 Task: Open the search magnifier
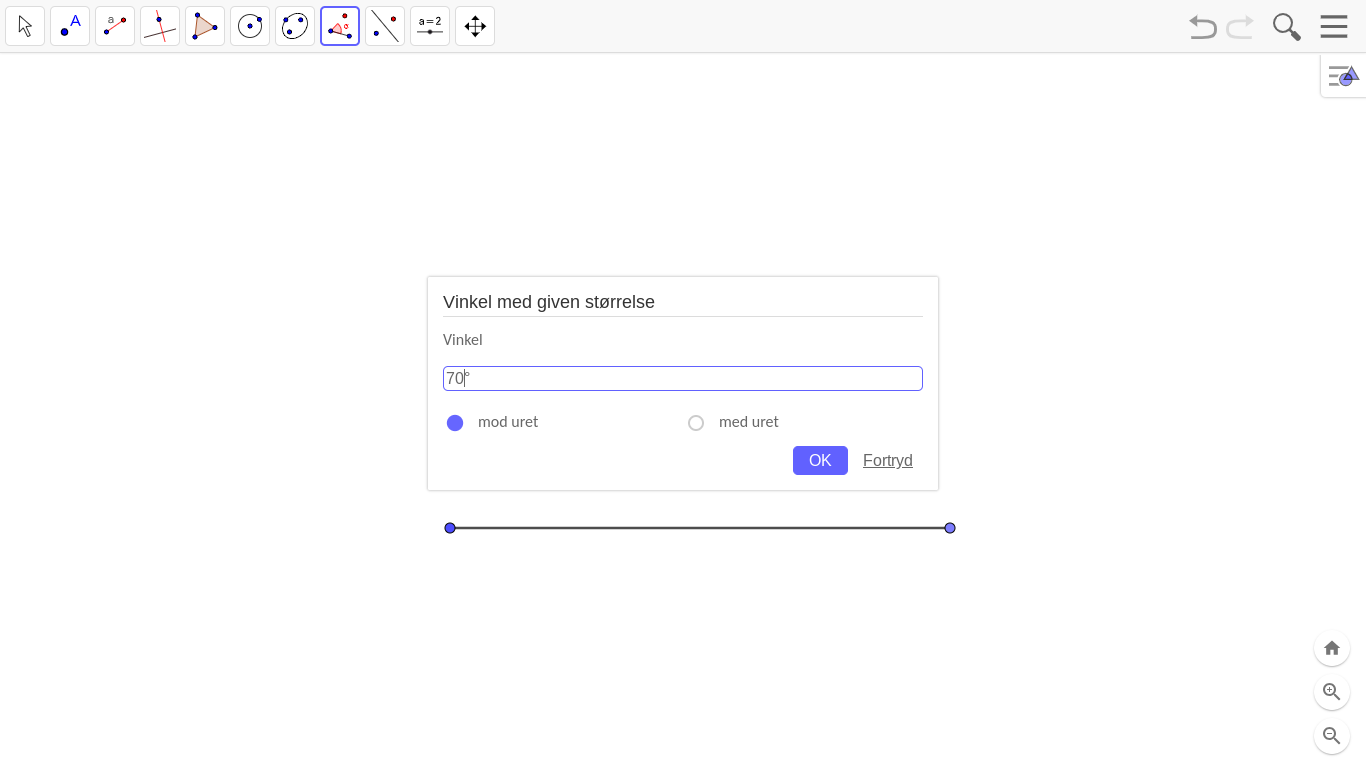coord(1287,26)
